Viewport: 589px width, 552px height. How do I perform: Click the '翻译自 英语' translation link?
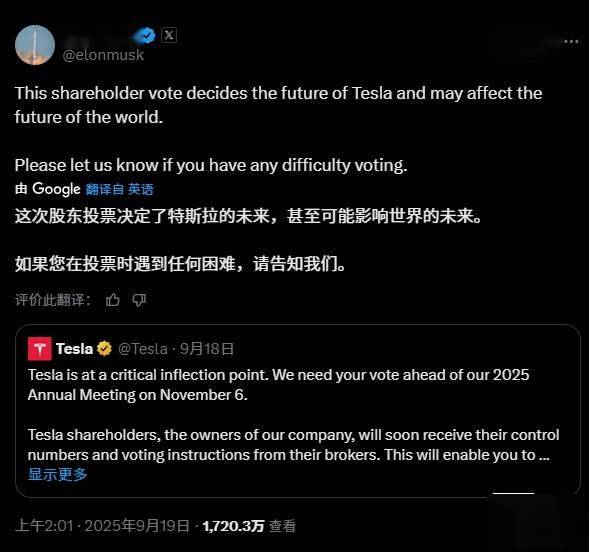pos(119,189)
